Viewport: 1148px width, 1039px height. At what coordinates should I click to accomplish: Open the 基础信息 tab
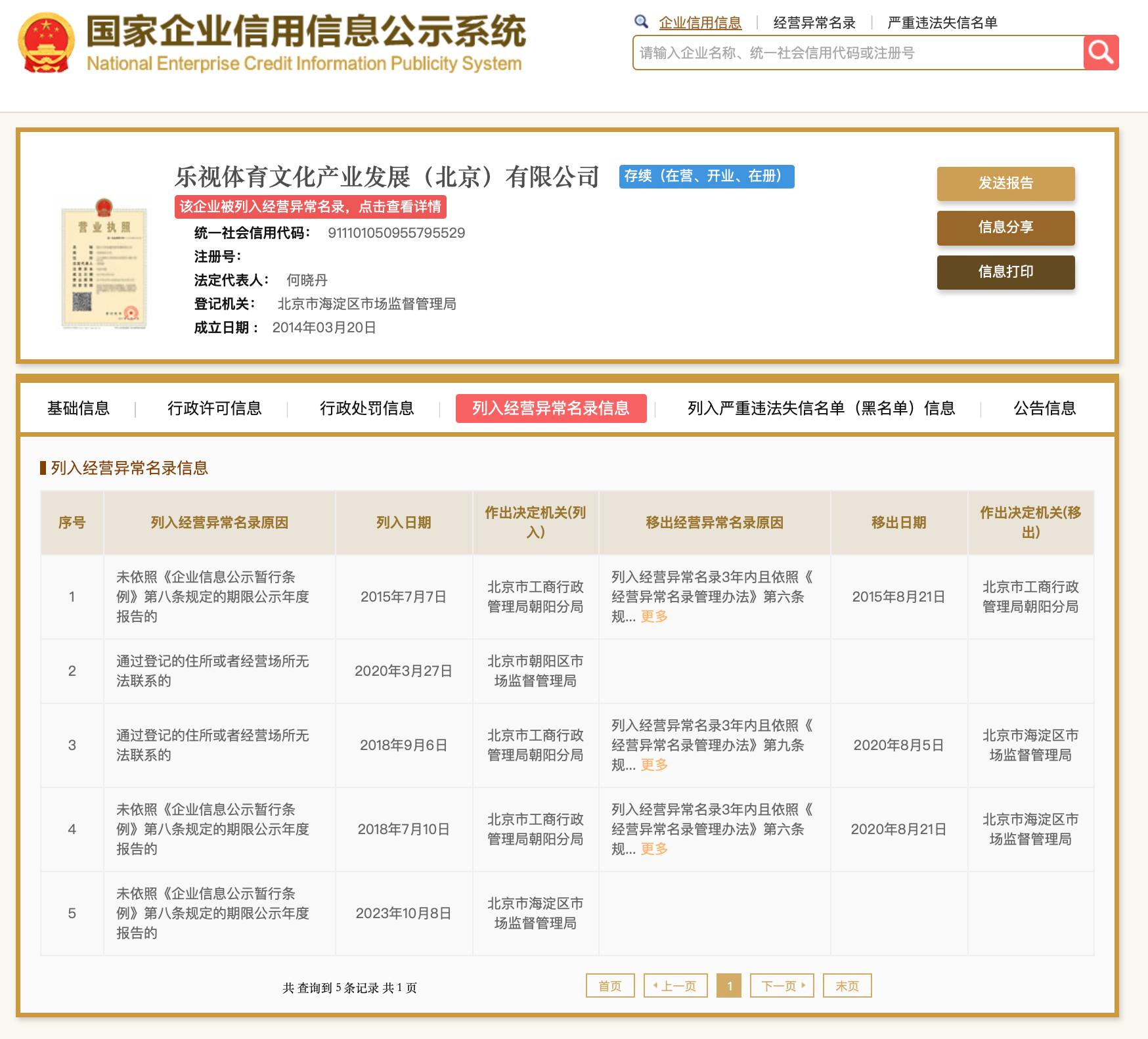[x=78, y=409]
